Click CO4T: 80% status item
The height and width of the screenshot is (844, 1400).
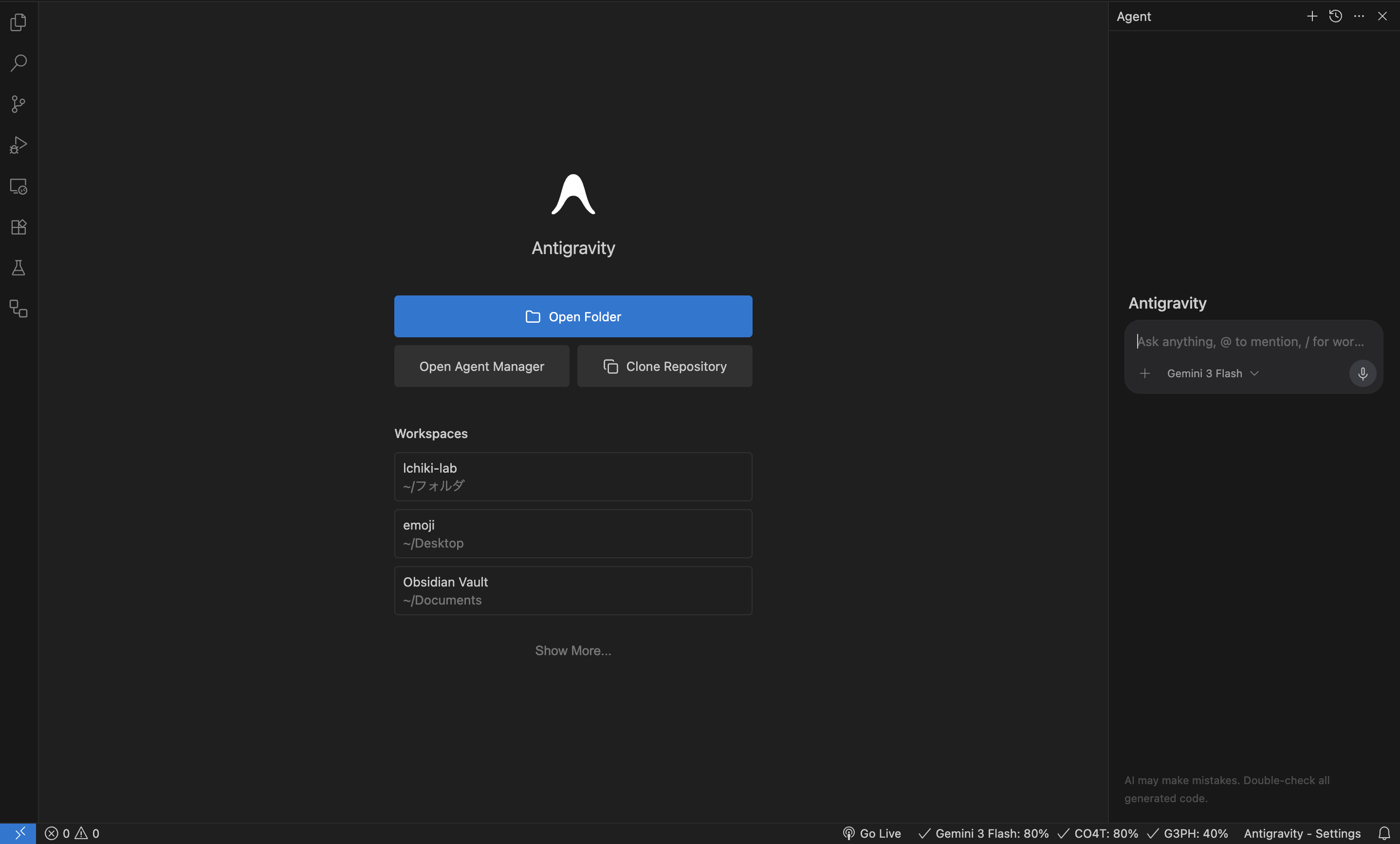click(x=1098, y=833)
